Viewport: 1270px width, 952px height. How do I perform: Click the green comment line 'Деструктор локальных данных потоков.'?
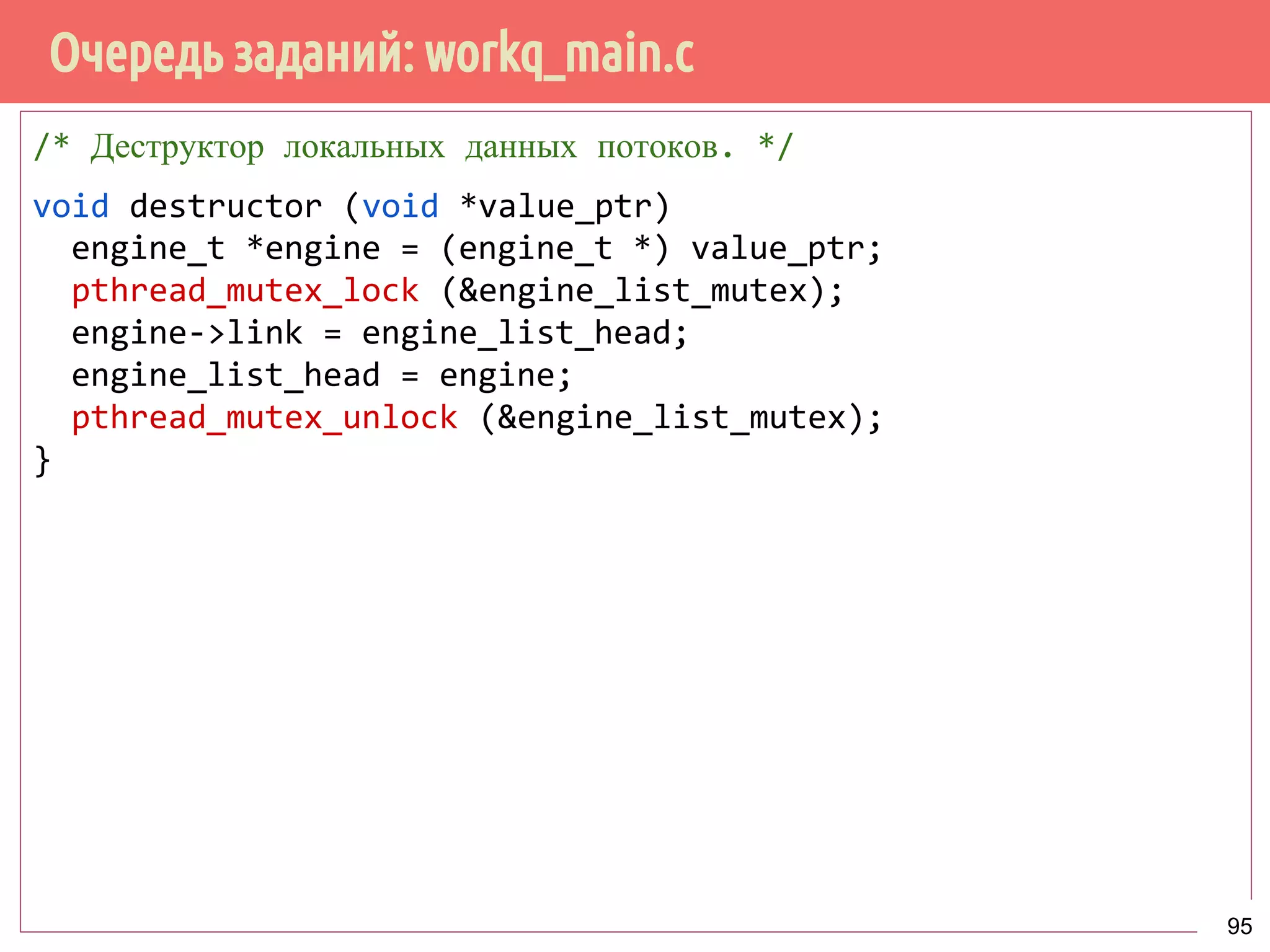413,148
